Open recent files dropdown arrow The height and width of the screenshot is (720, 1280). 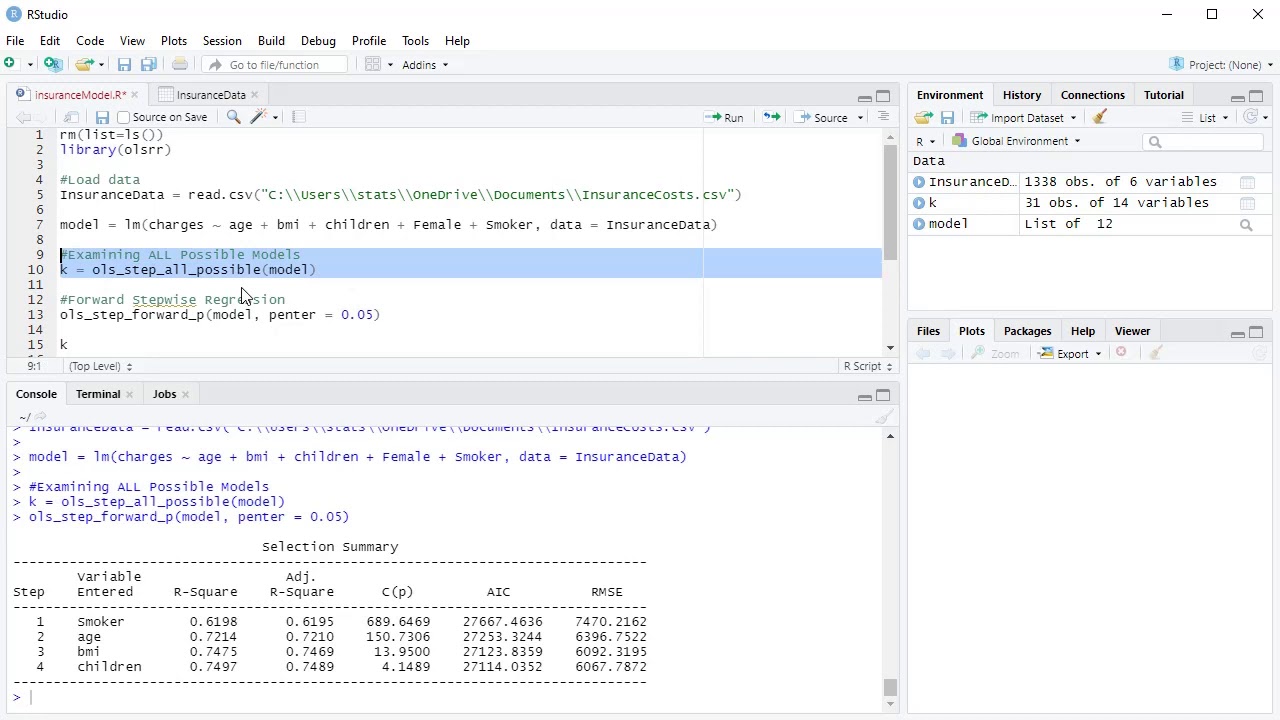coord(101,65)
